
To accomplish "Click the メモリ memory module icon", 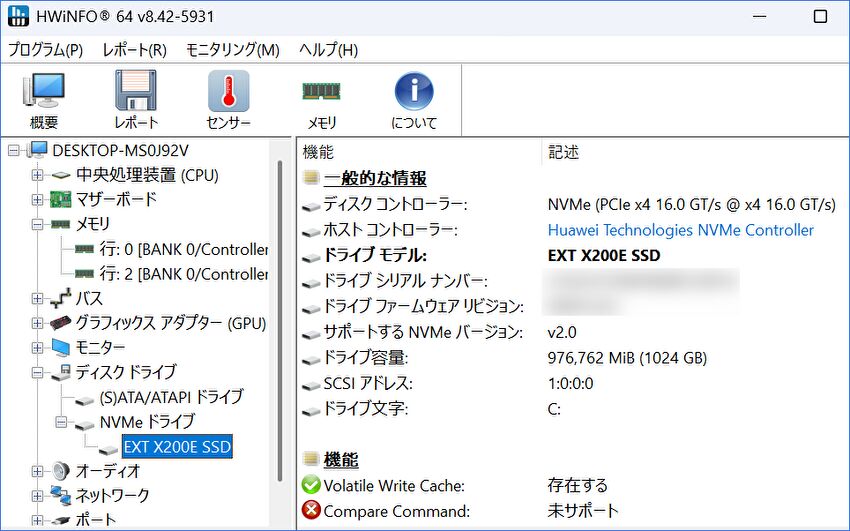I will tap(321, 101).
